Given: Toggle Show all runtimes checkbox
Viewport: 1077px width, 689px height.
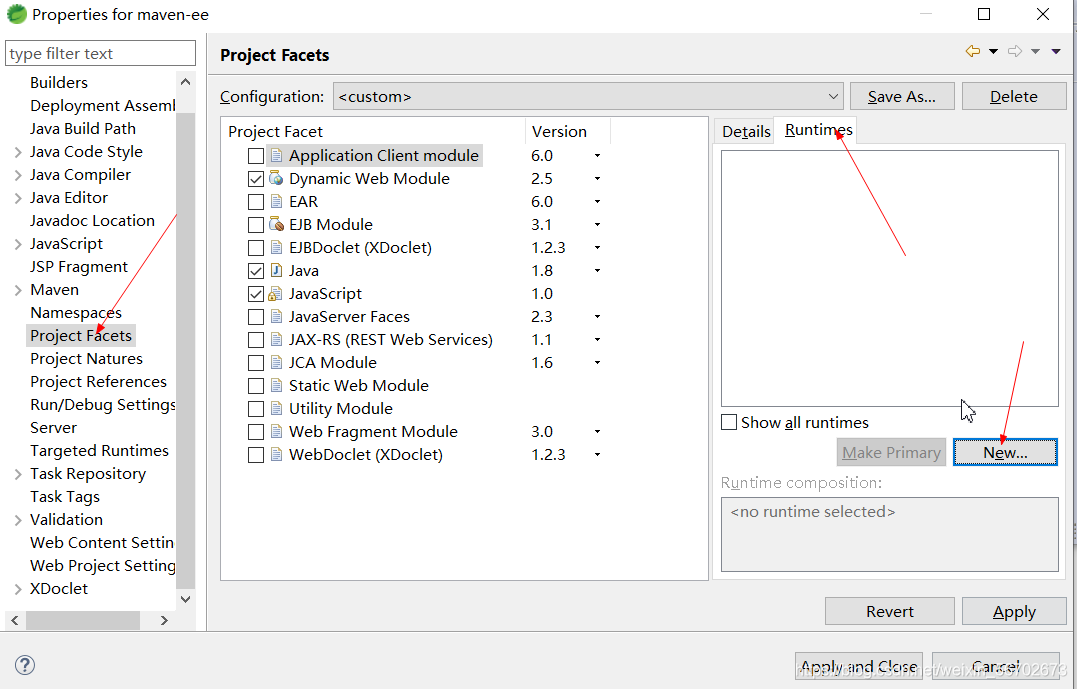Looking at the screenshot, I should (729, 422).
